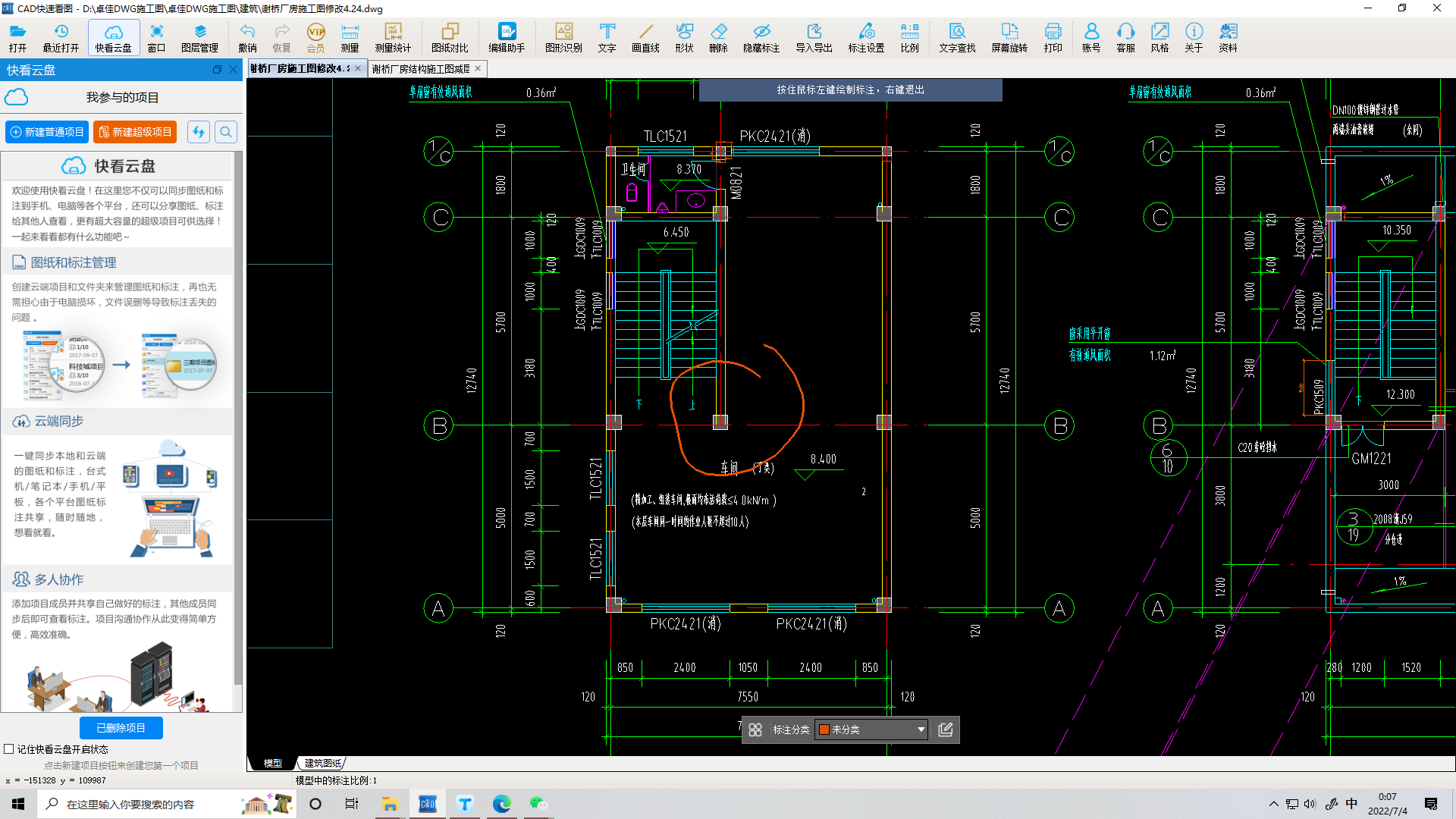Open 标注分类 未分类 dropdown
The image size is (1456, 819).
pyautogui.click(x=871, y=730)
